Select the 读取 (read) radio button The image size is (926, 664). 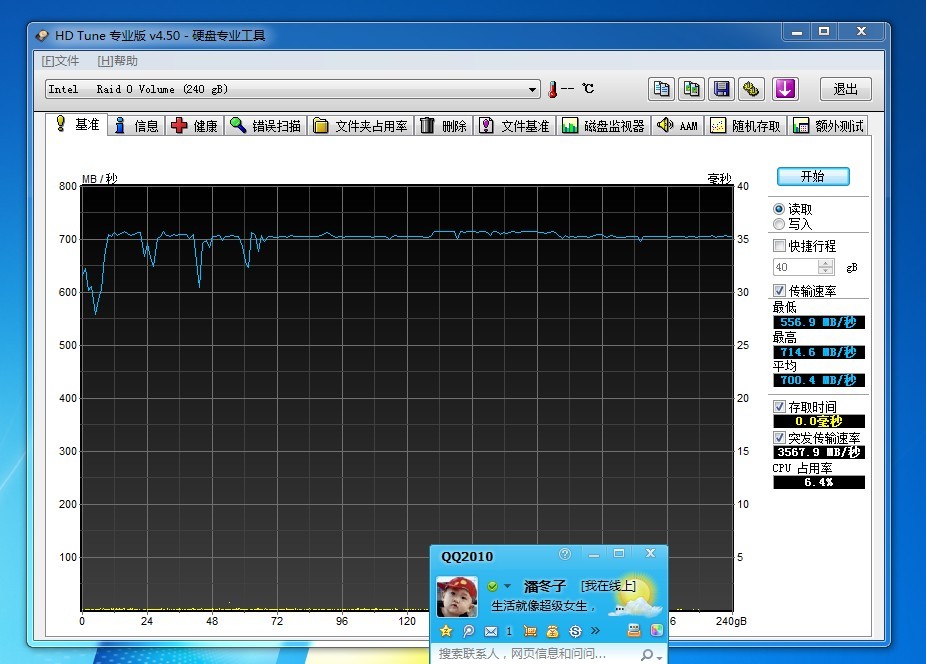tap(779, 209)
